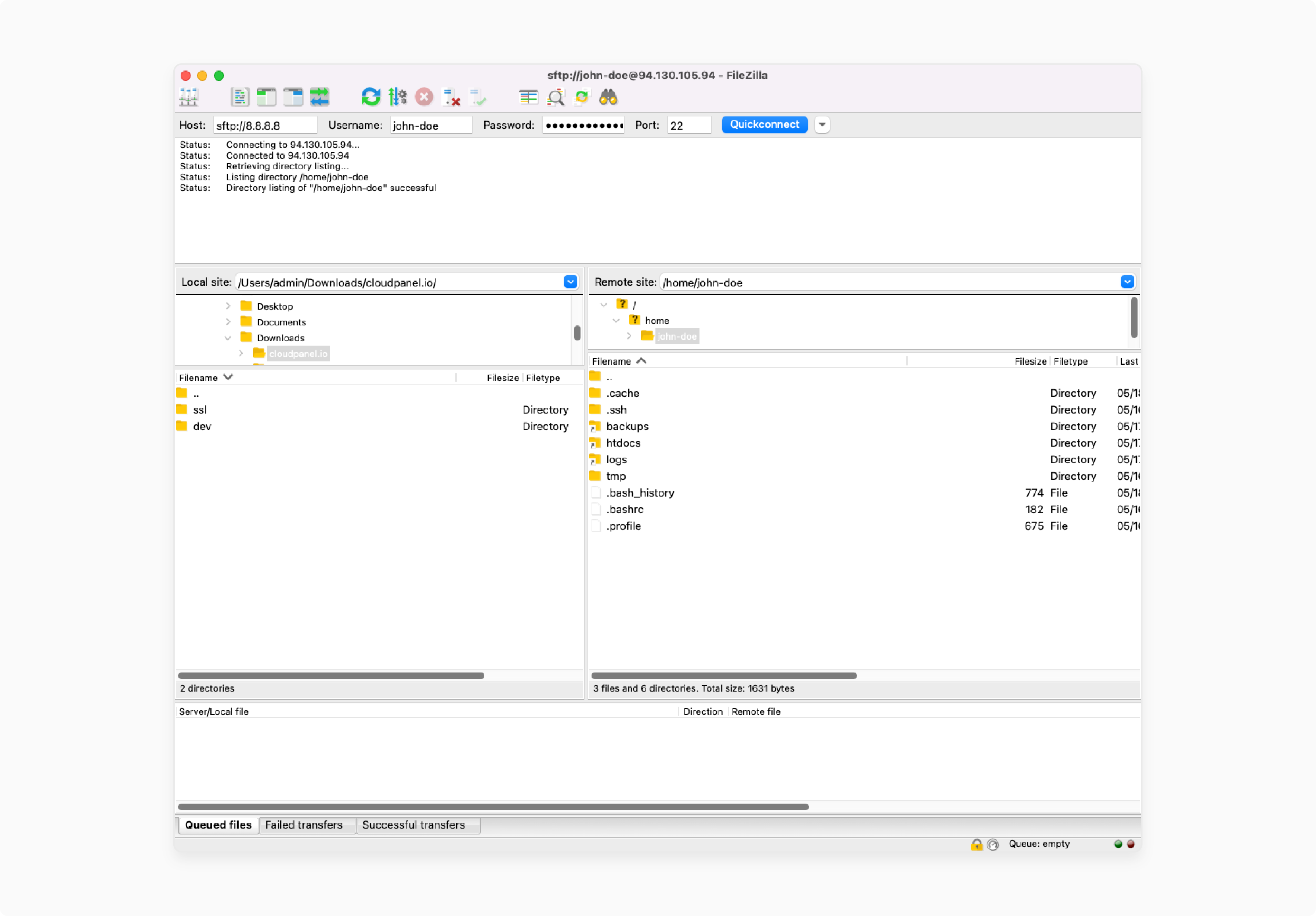The image size is (1316, 916).
Task: Toggle local directory tree display icon
Action: (x=266, y=97)
